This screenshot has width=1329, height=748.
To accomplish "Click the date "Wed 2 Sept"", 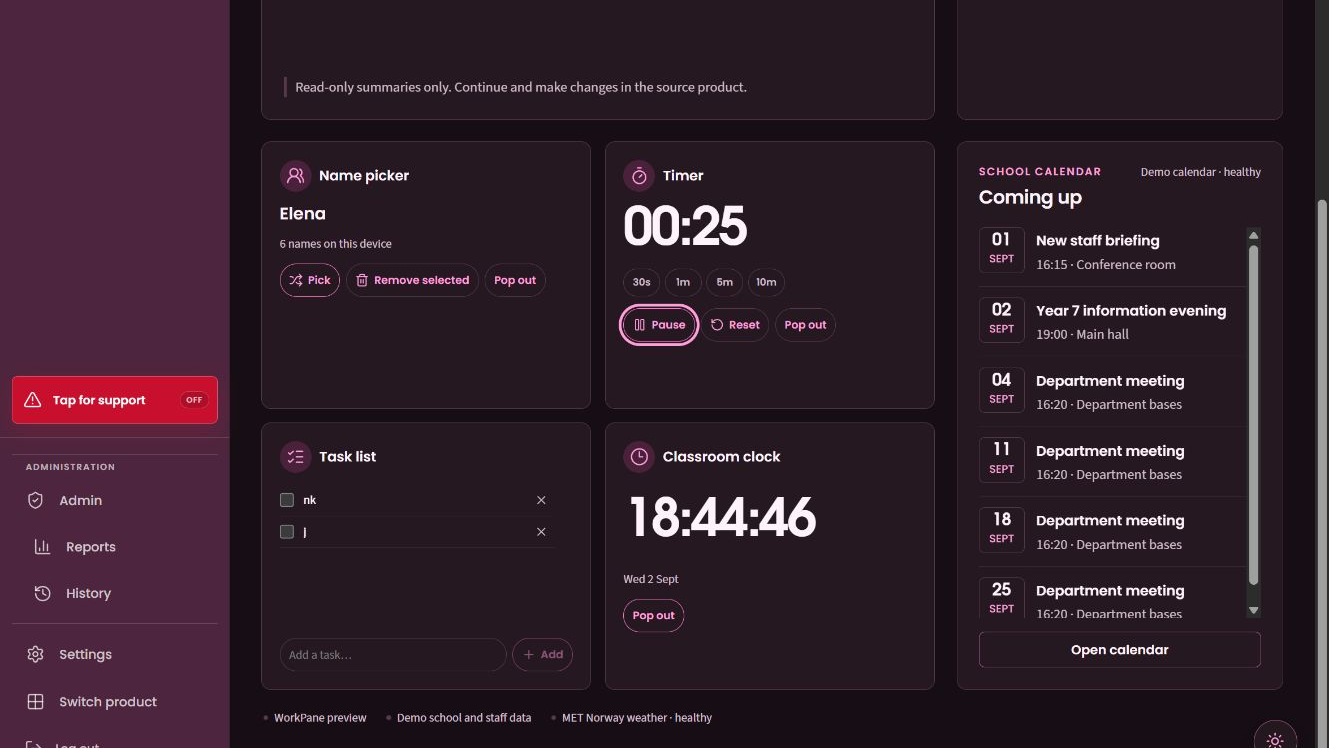I will pyautogui.click(x=651, y=579).
